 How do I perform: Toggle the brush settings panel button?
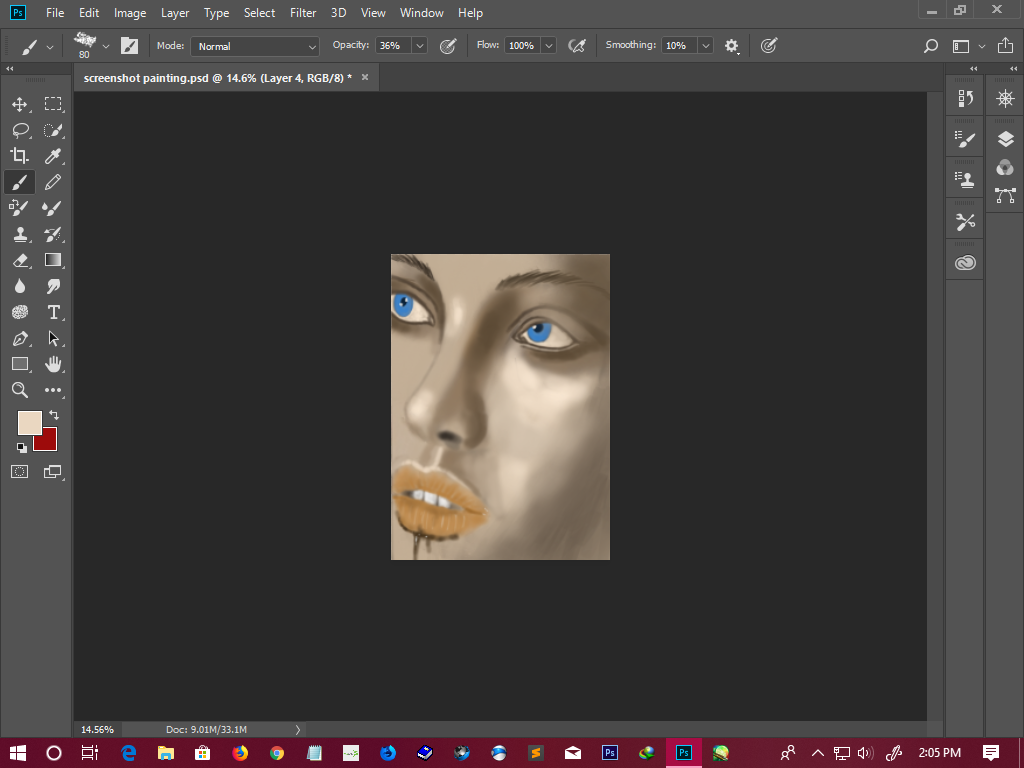[x=130, y=46]
